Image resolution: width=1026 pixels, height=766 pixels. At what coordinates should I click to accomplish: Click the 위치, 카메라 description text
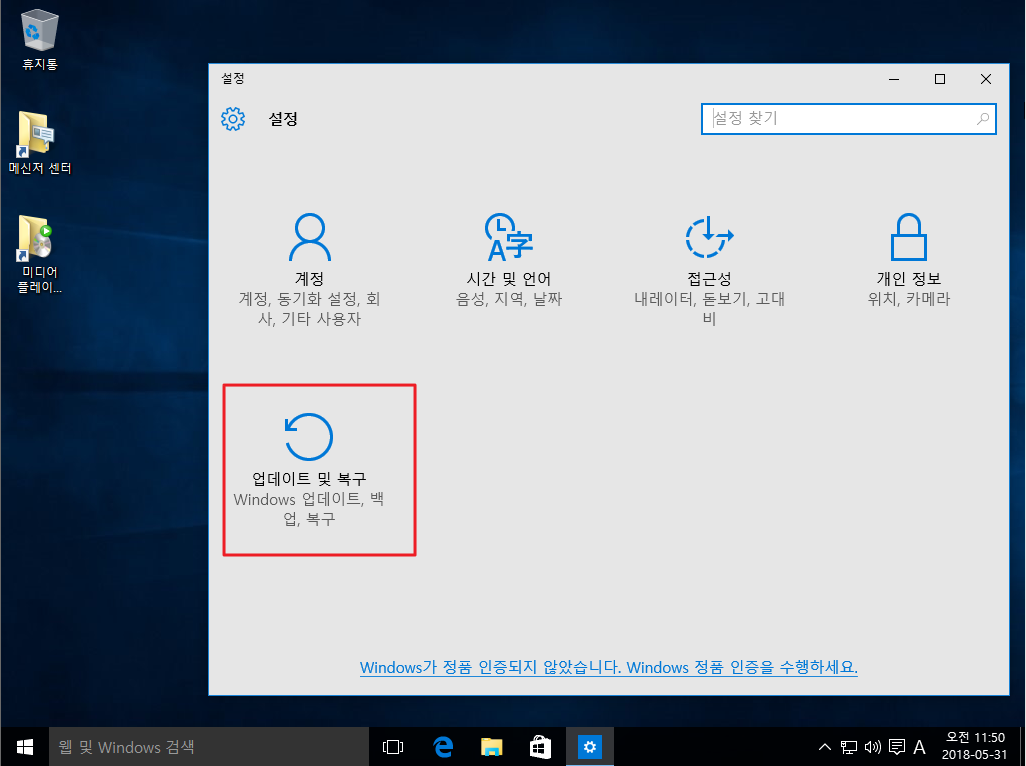909,299
